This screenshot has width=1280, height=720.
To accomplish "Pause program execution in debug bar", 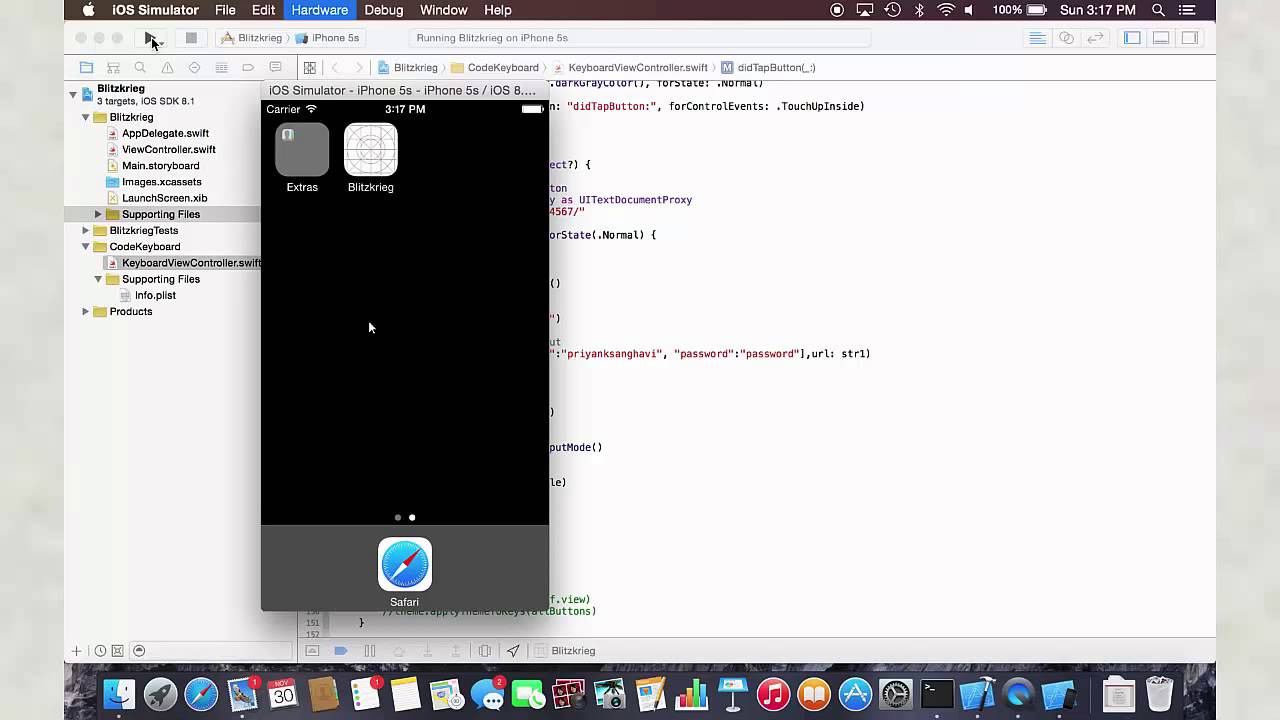I will click(x=369, y=651).
